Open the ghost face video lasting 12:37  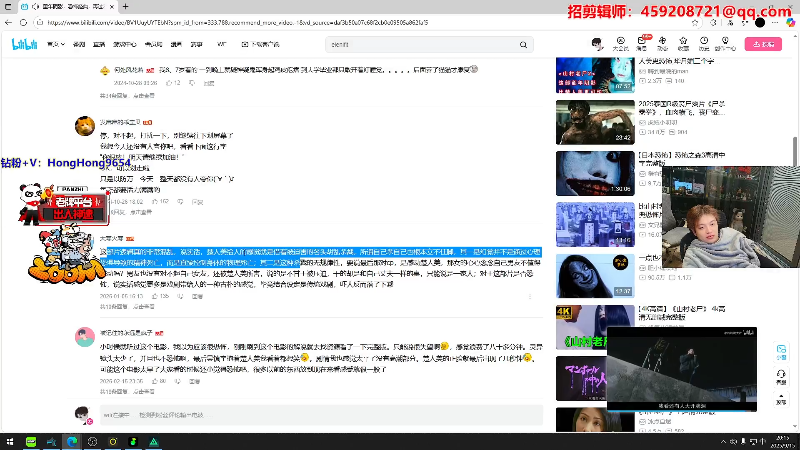595,276
